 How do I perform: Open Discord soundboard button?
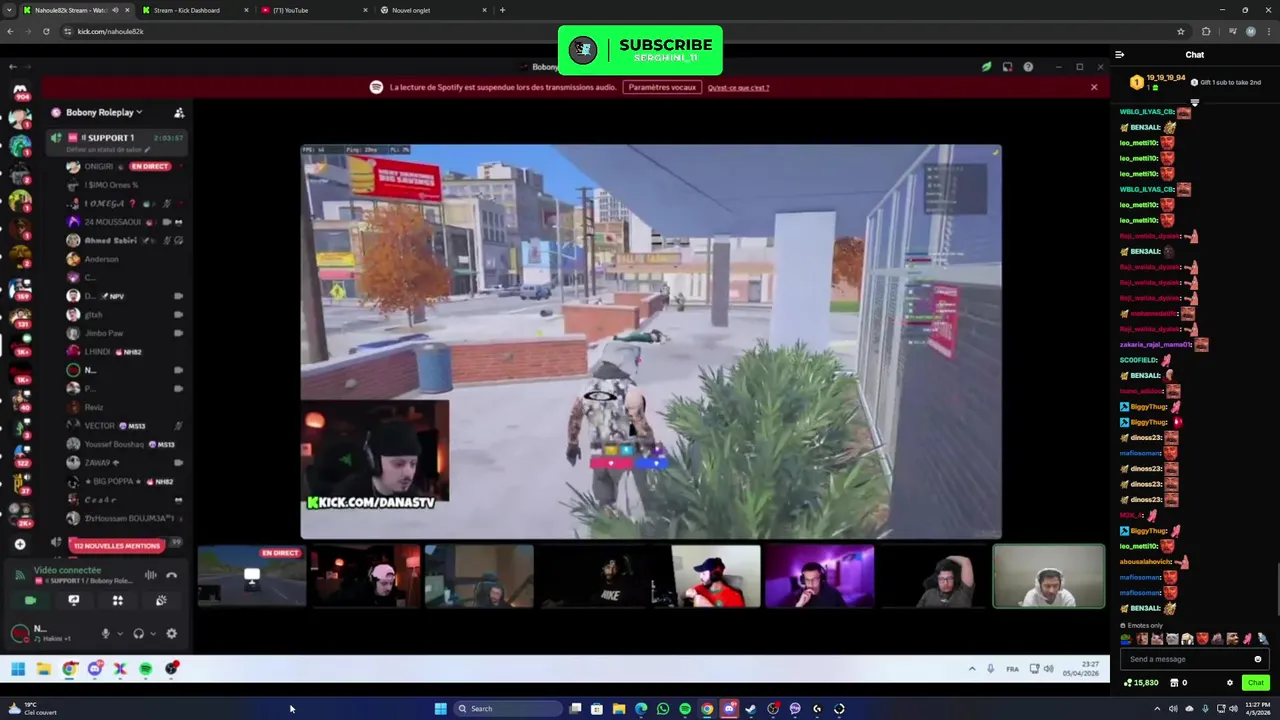coord(161,600)
